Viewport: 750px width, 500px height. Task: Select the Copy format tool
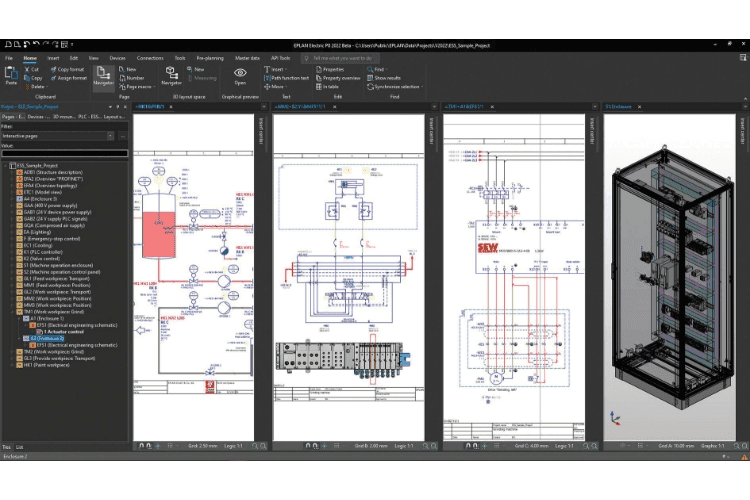coord(67,69)
